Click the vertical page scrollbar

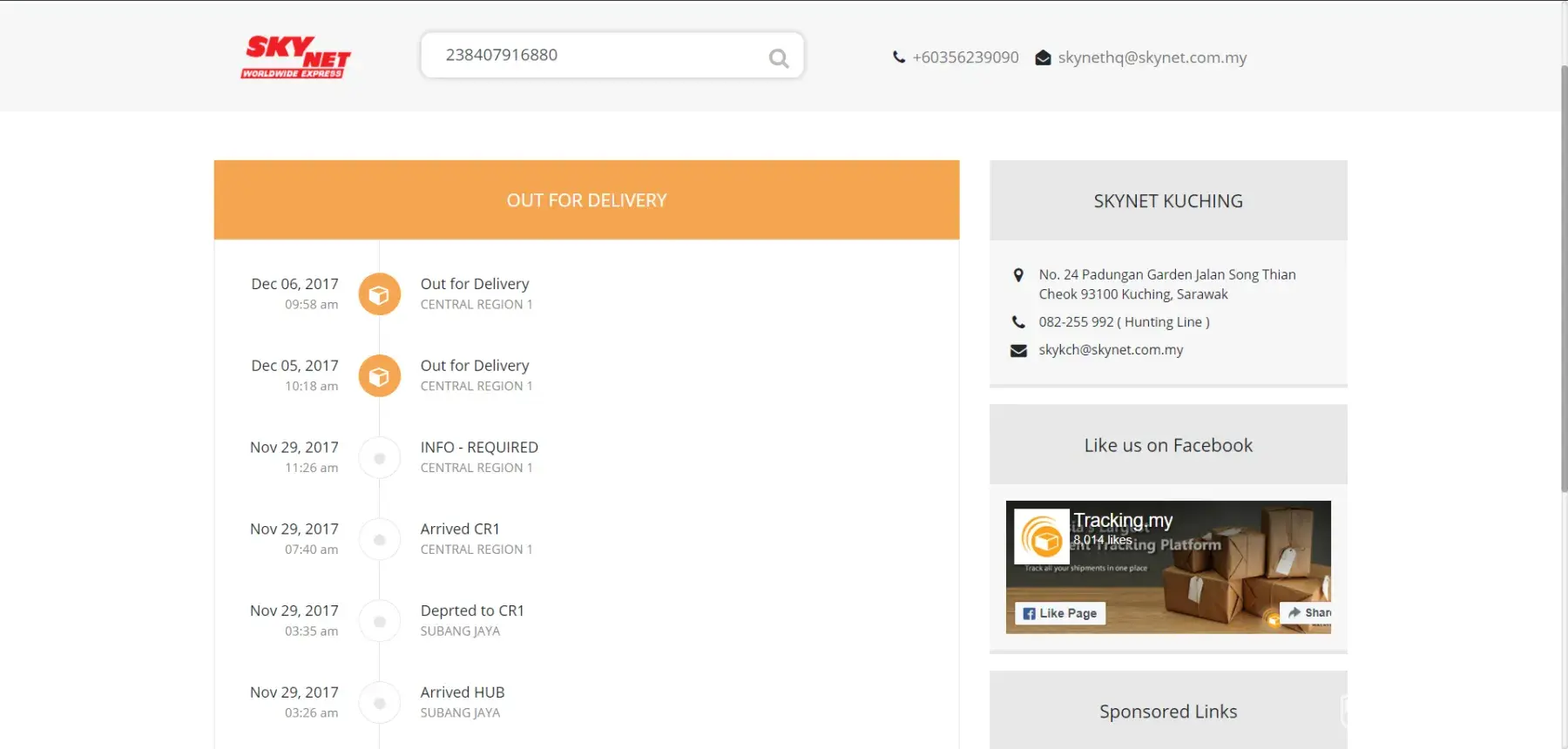[x=1564, y=279]
